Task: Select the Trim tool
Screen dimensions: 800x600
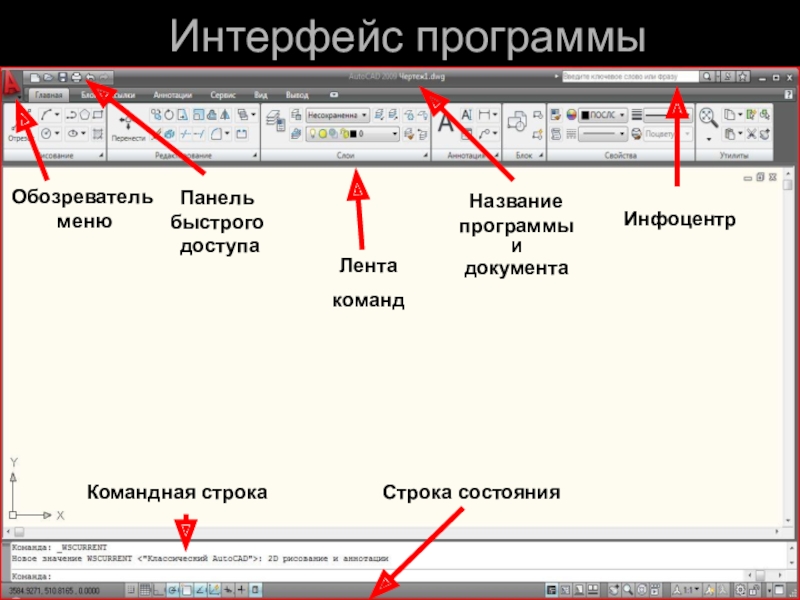Action: click(x=186, y=134)
